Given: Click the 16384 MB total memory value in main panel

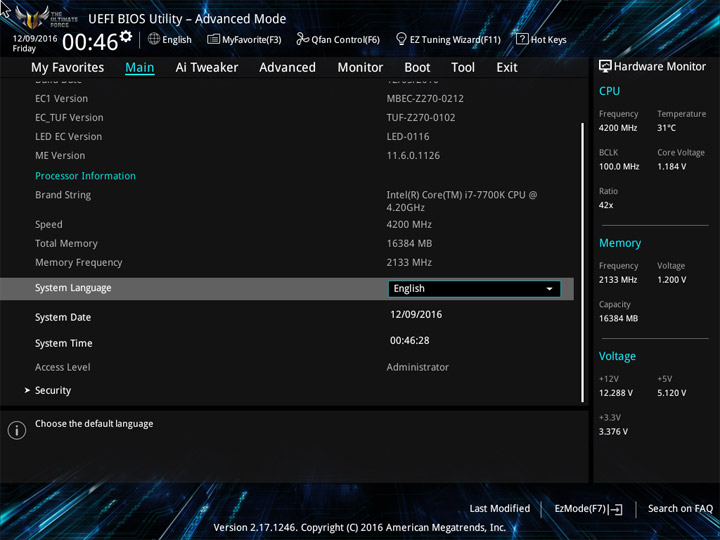Looking at the screenshot, I should click(409, 243).
